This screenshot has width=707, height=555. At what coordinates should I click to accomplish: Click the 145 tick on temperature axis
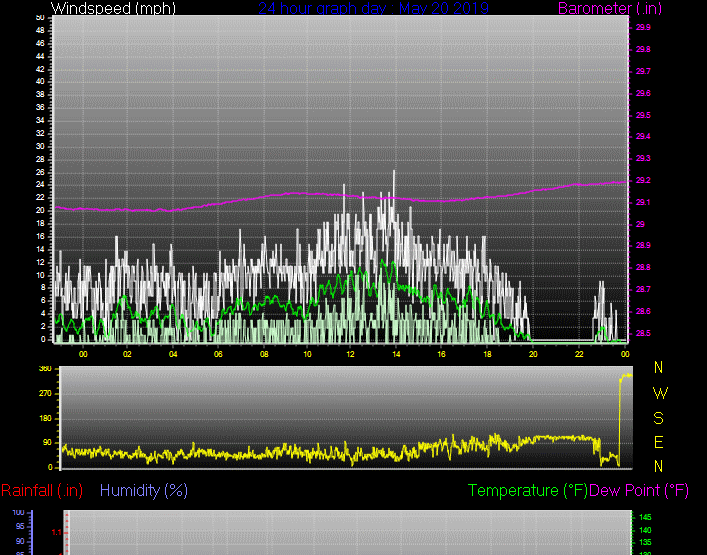point(646,518)
